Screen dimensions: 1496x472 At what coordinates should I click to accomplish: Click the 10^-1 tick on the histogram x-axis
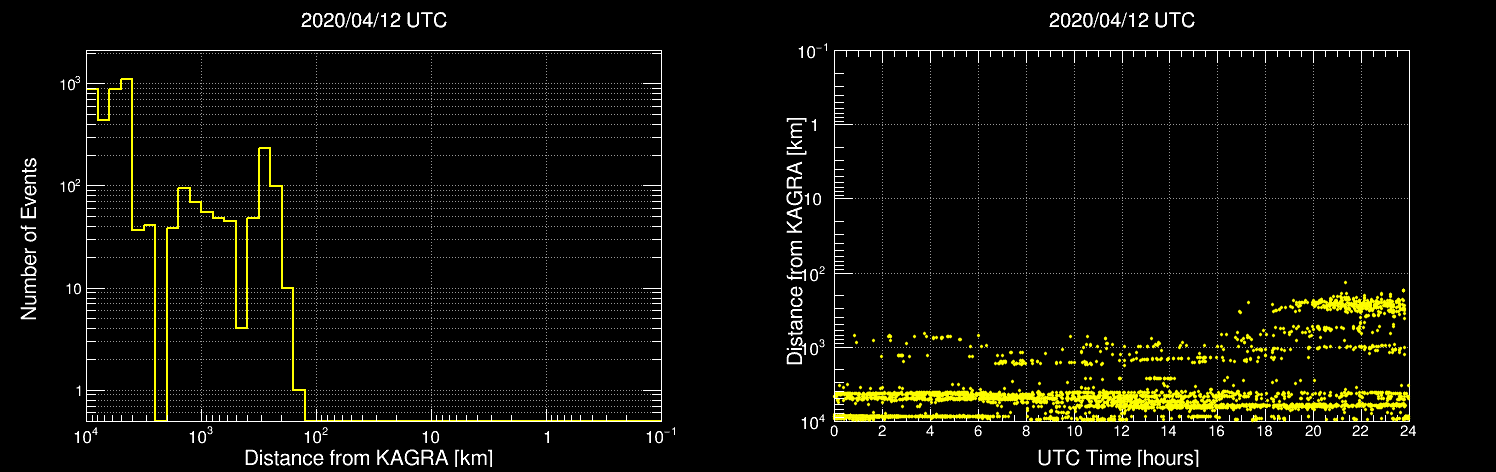(660, 437)
